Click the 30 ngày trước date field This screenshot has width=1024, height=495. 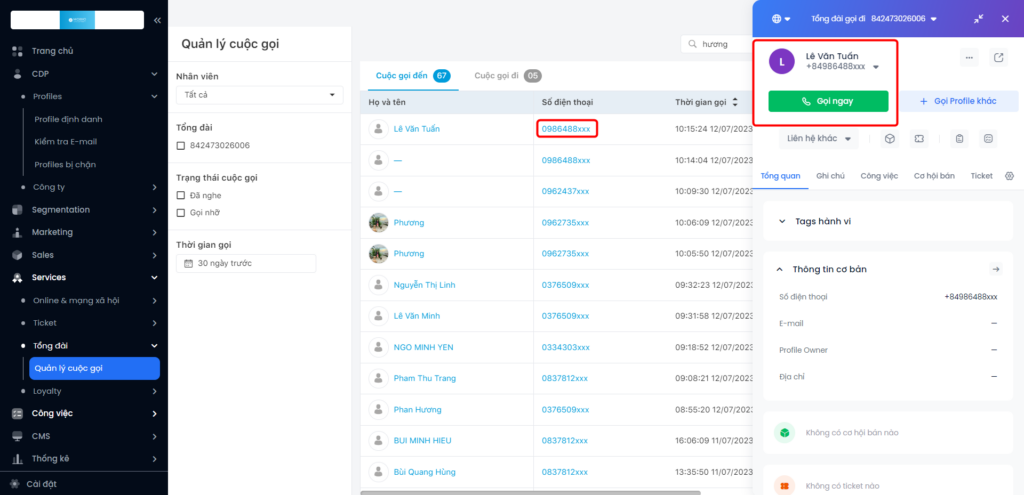click(246, 263)
